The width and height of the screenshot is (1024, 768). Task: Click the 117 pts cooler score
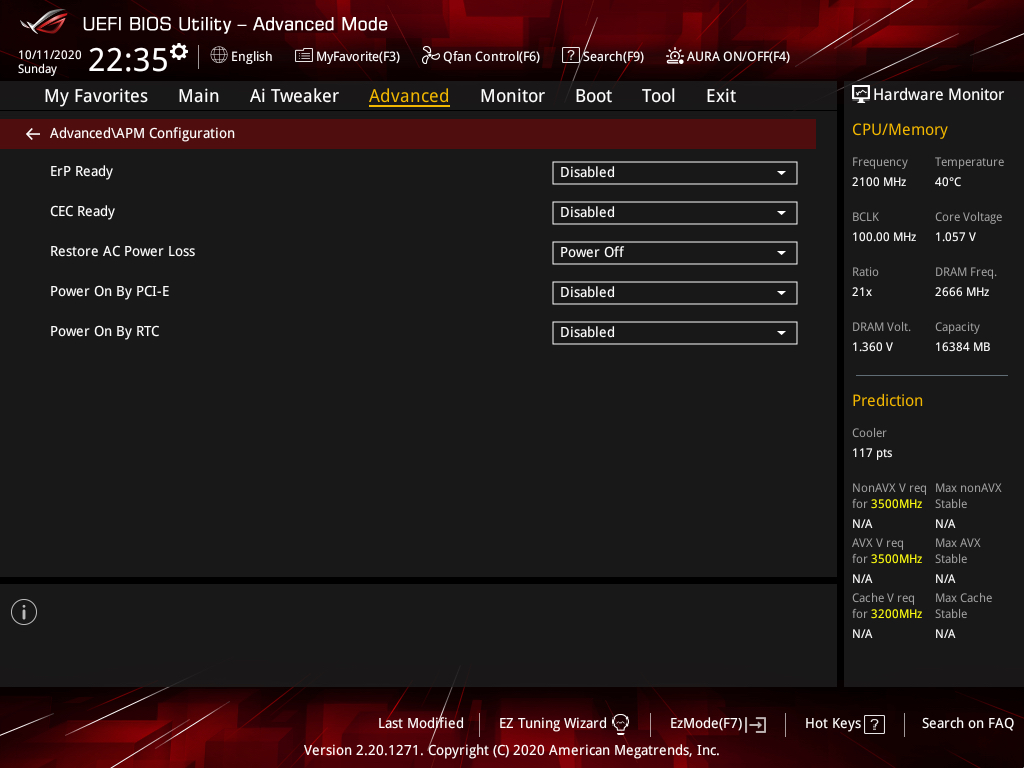click(872, 453)
